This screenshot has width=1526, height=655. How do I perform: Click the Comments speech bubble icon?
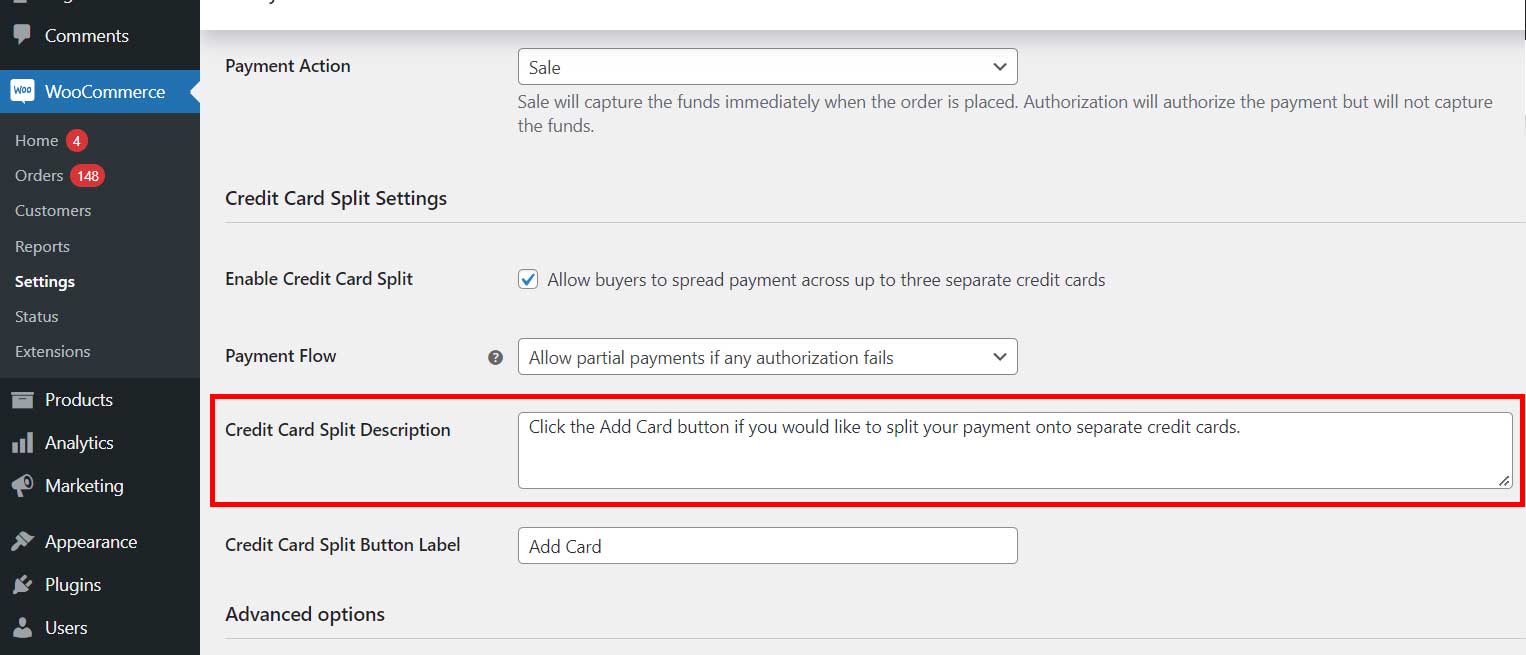[22, 35]
